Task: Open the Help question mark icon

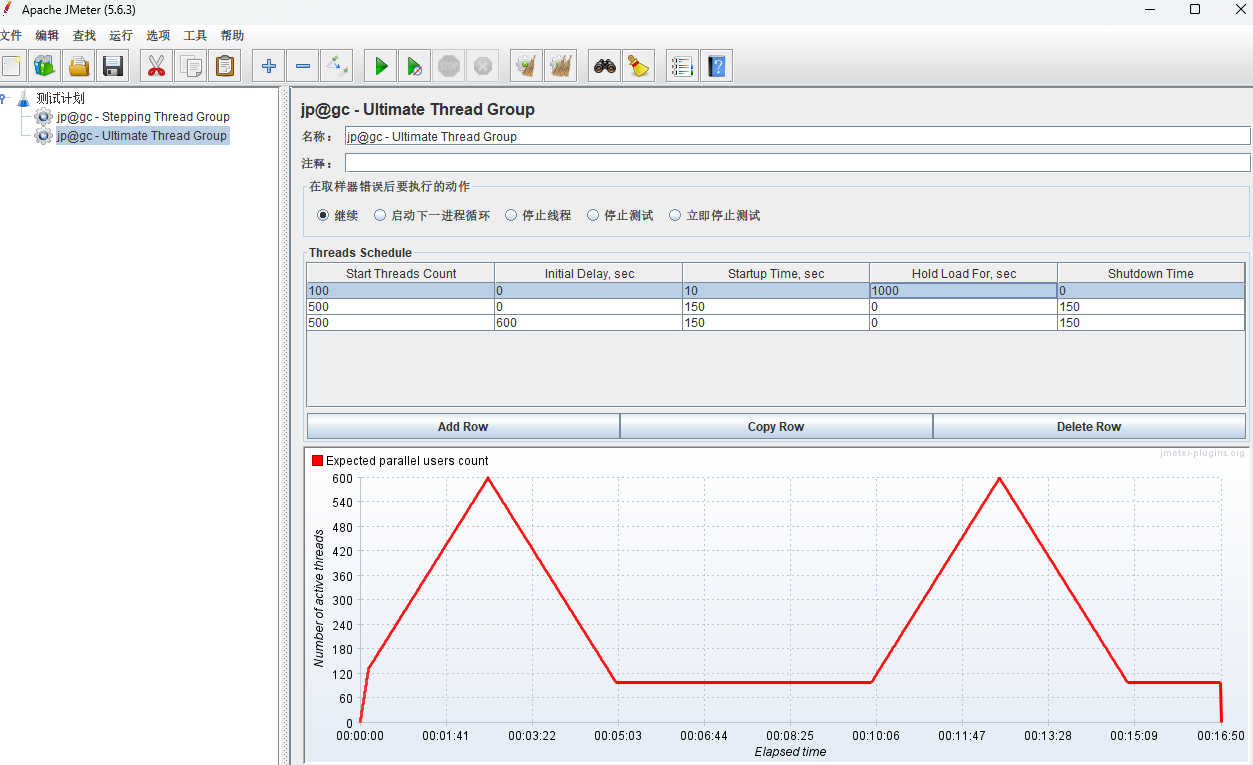Action: pos(716,66)
